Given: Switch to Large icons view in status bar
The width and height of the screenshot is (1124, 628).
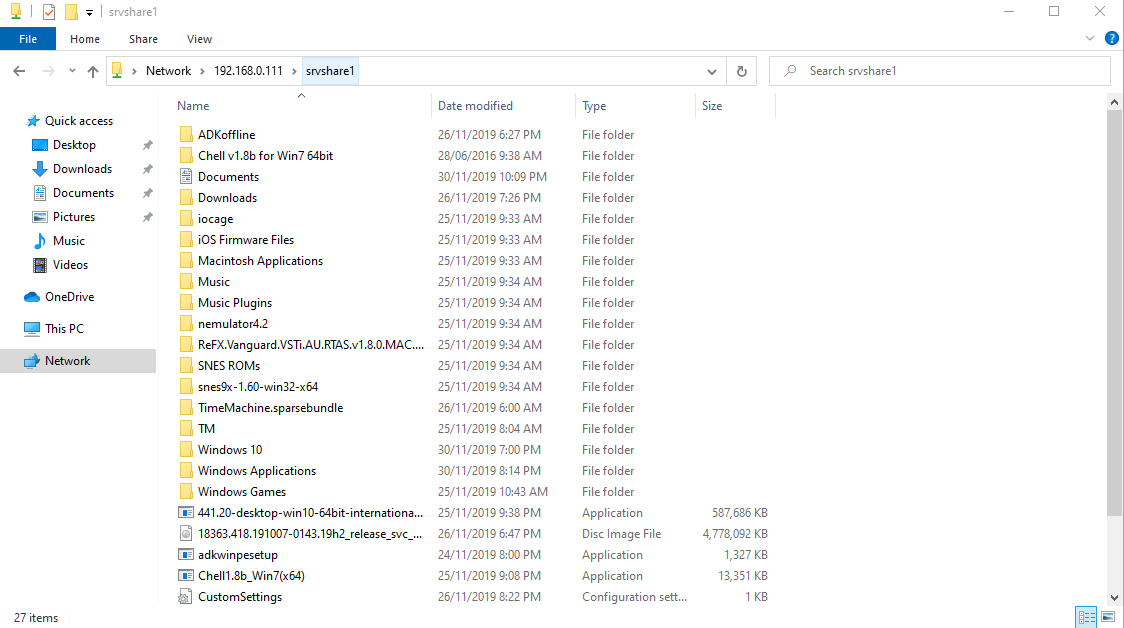Looking at the screenshot, I should (1108, 617).
